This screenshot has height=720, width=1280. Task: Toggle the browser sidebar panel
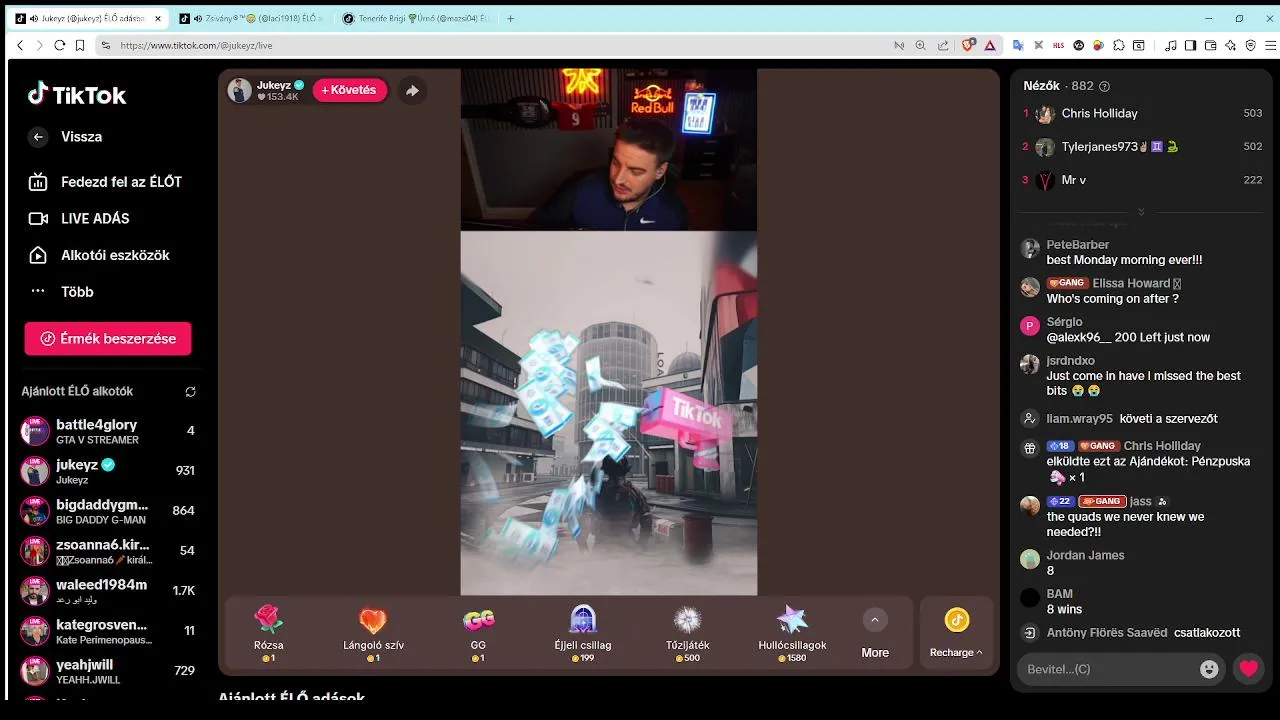[x=1190, y=45]
